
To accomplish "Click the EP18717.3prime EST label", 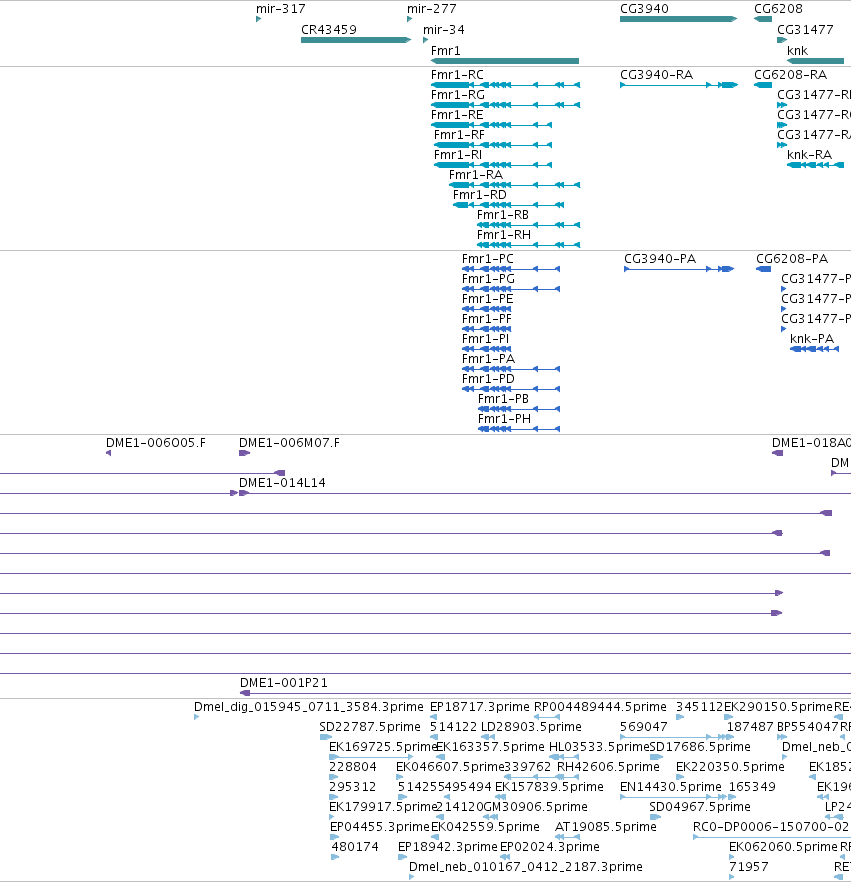I will point(480,707).
